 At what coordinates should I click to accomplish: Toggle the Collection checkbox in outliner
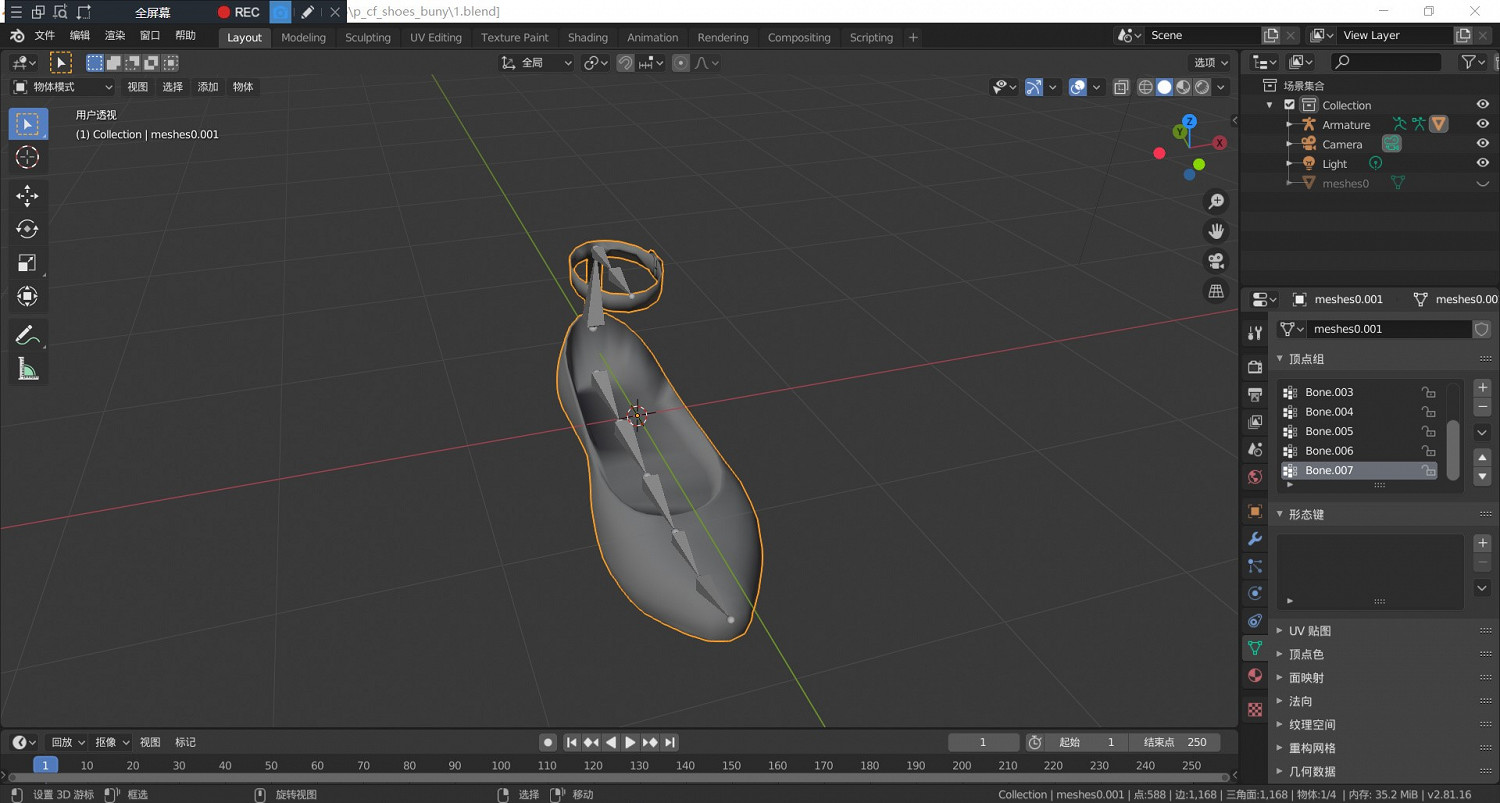coord(1289,105)
